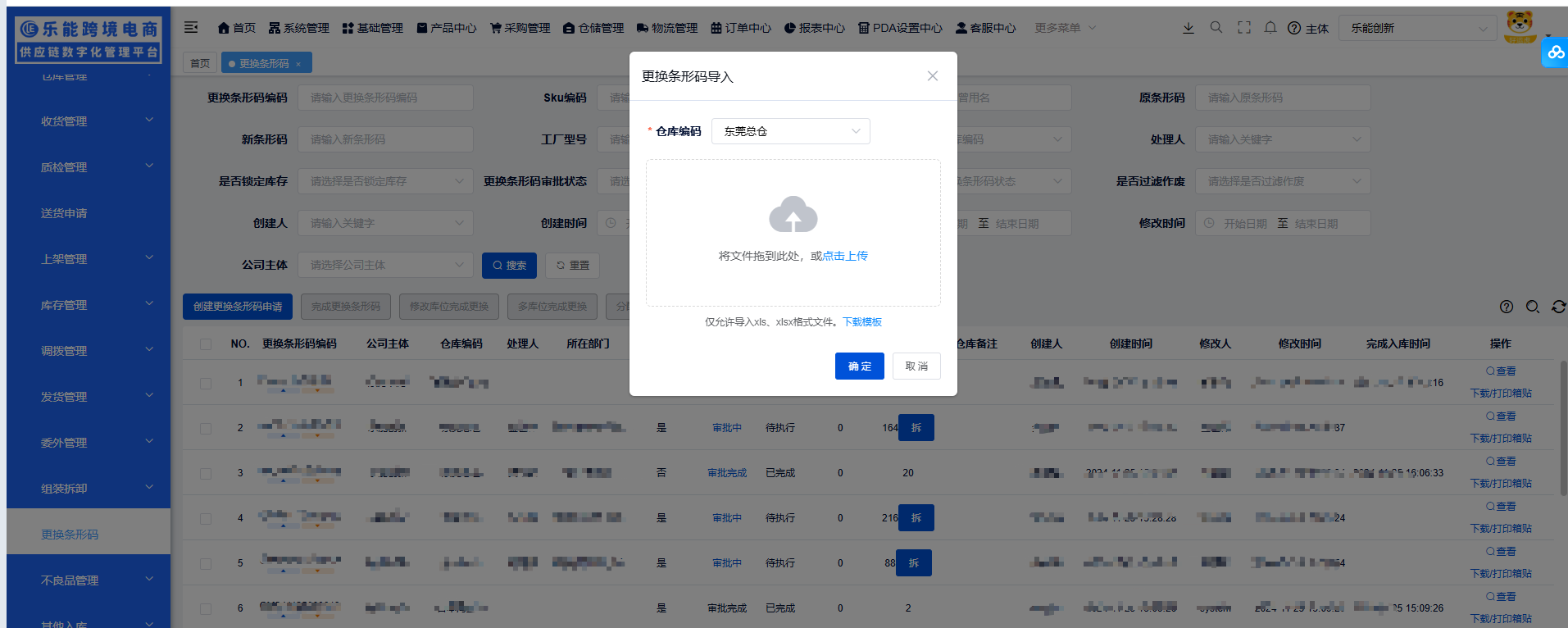Click the ERP logo 乐能跨境电商
1568x628 pixels.
(x=89, y=40)
